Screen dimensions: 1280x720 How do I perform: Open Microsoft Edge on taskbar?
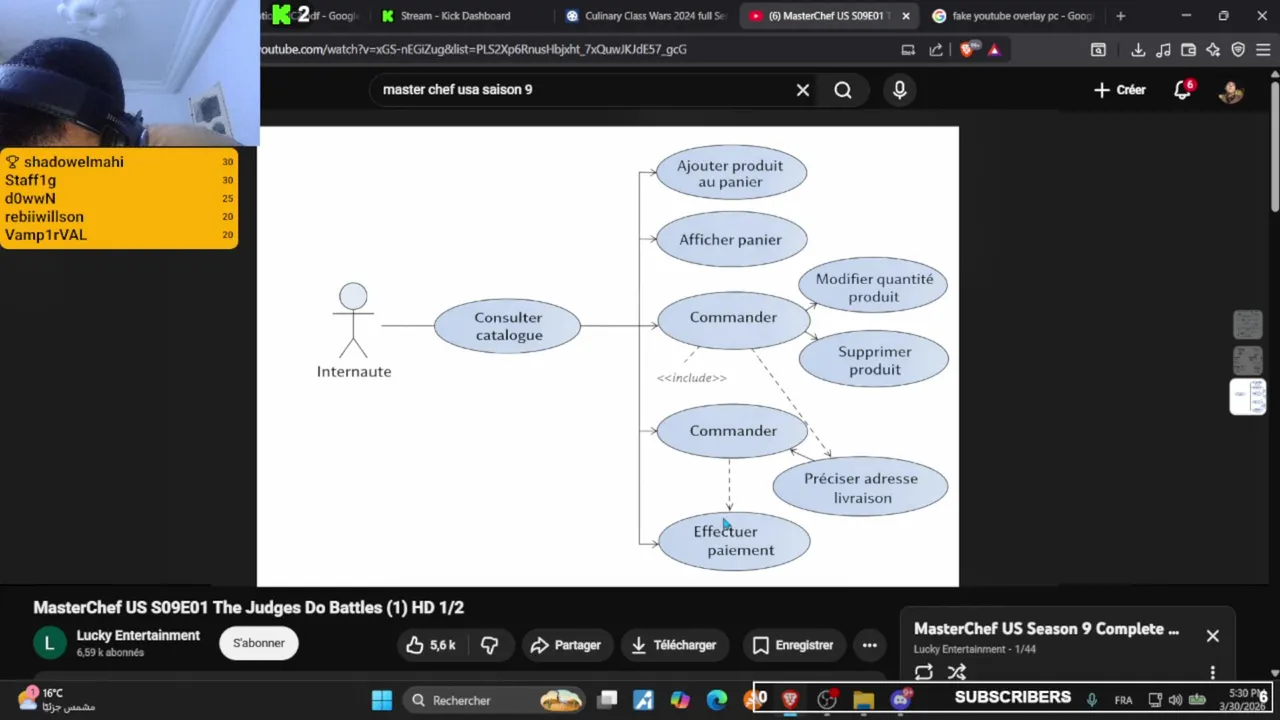(717, 700)
